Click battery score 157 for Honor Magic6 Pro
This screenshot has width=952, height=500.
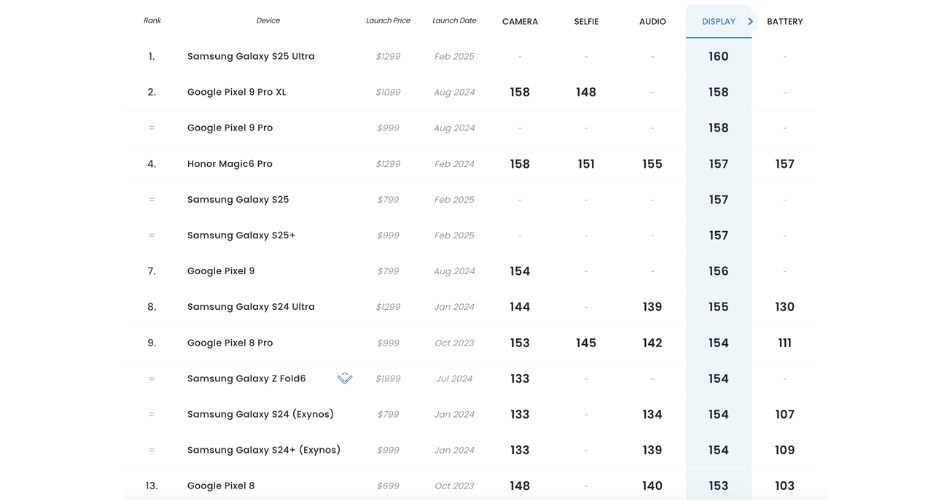pos(784,164)
